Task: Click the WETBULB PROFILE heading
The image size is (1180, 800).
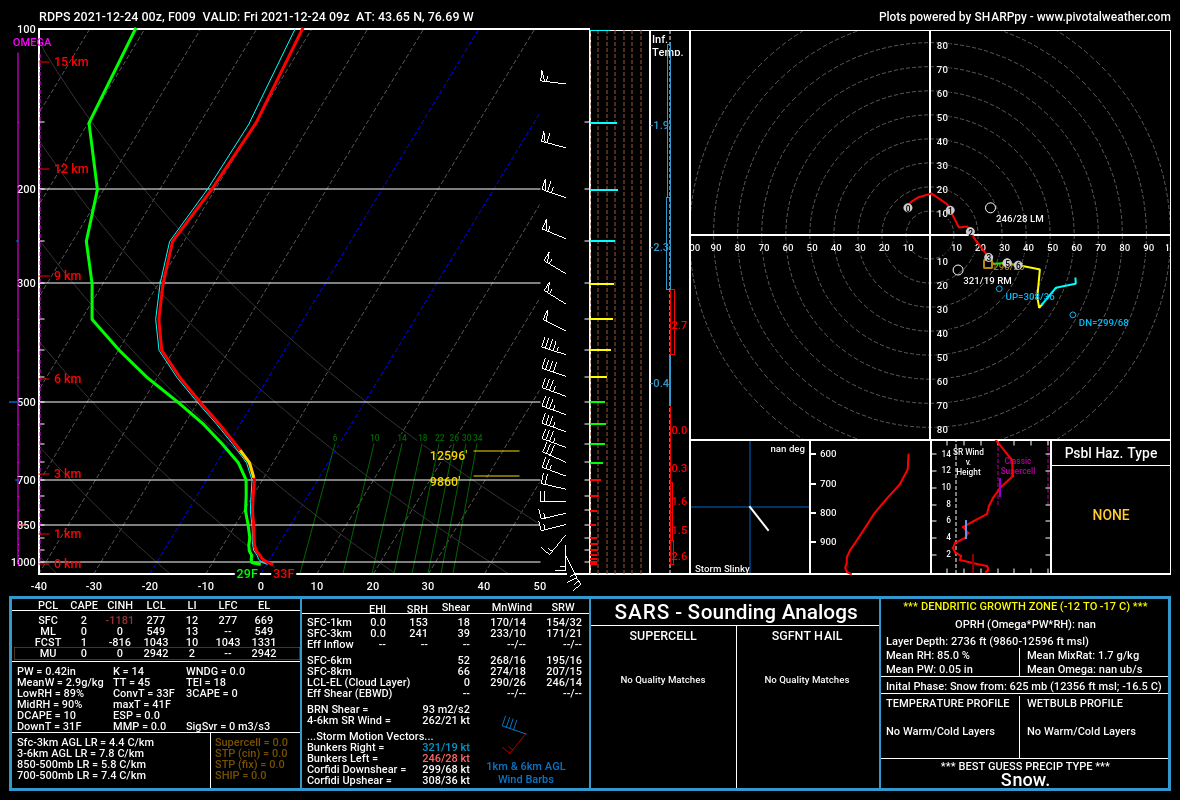Action: 1075,704
